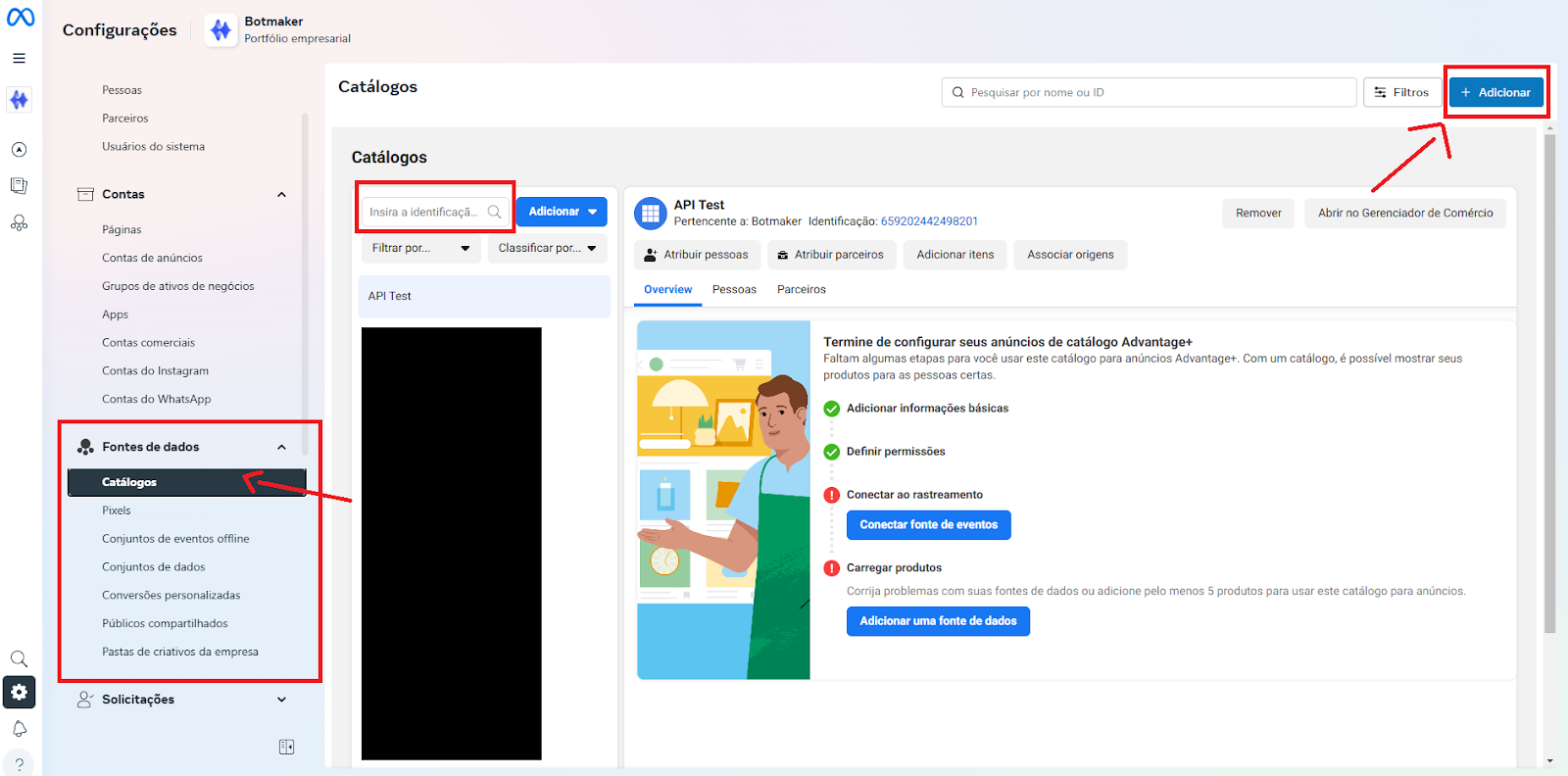1568x776 pixels.
Task: Open Pessoas in the sidebar
Action: [x=122, y=90]
